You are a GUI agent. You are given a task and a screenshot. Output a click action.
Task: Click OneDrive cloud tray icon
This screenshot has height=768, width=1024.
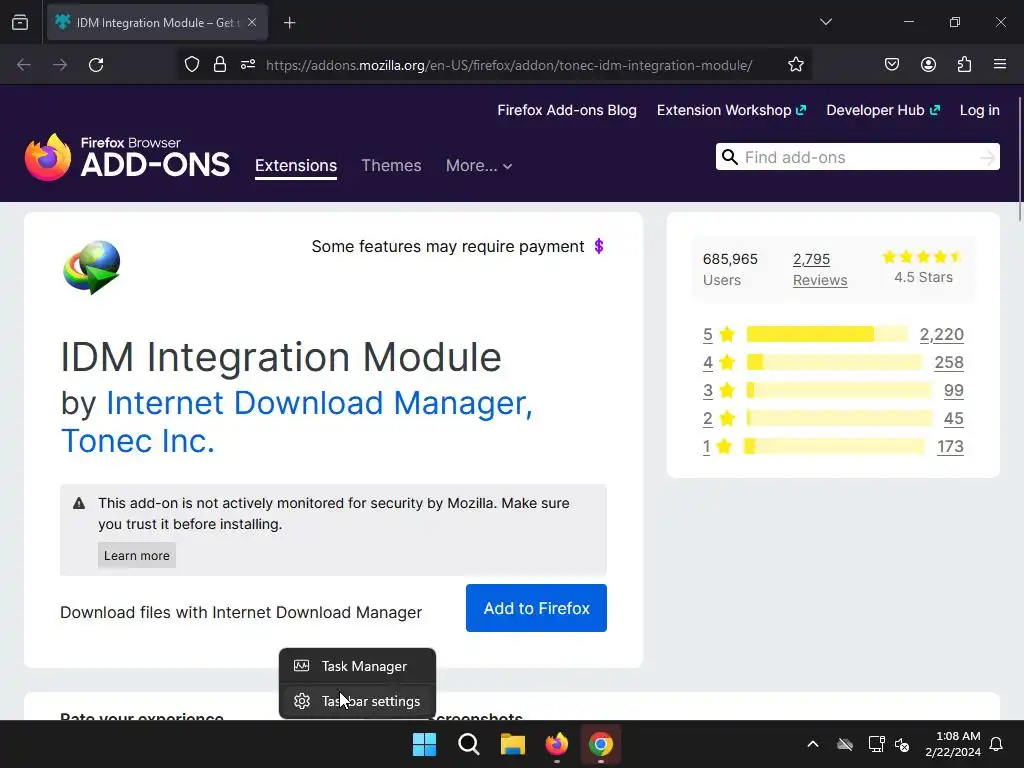(845, 744)
